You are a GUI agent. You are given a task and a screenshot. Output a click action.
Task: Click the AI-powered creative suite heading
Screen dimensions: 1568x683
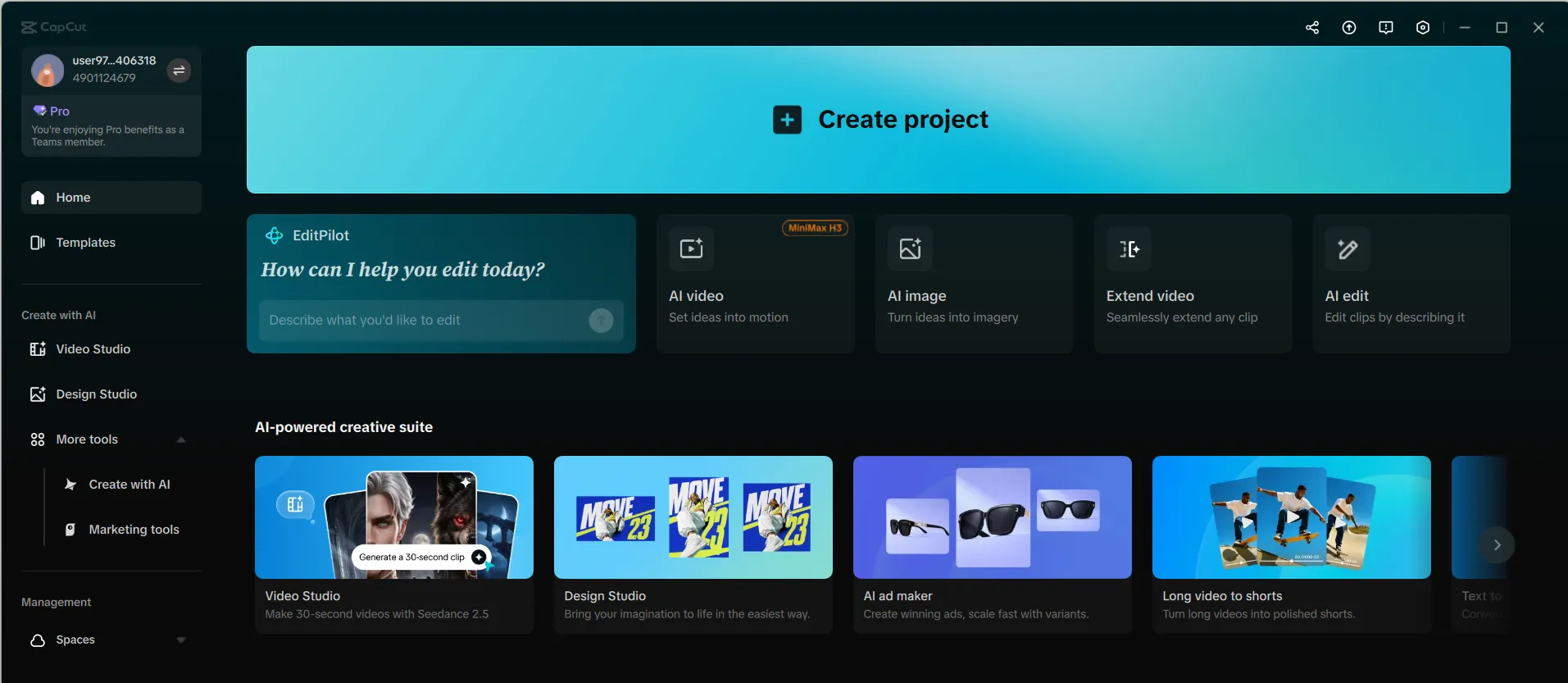pos(343,427)
